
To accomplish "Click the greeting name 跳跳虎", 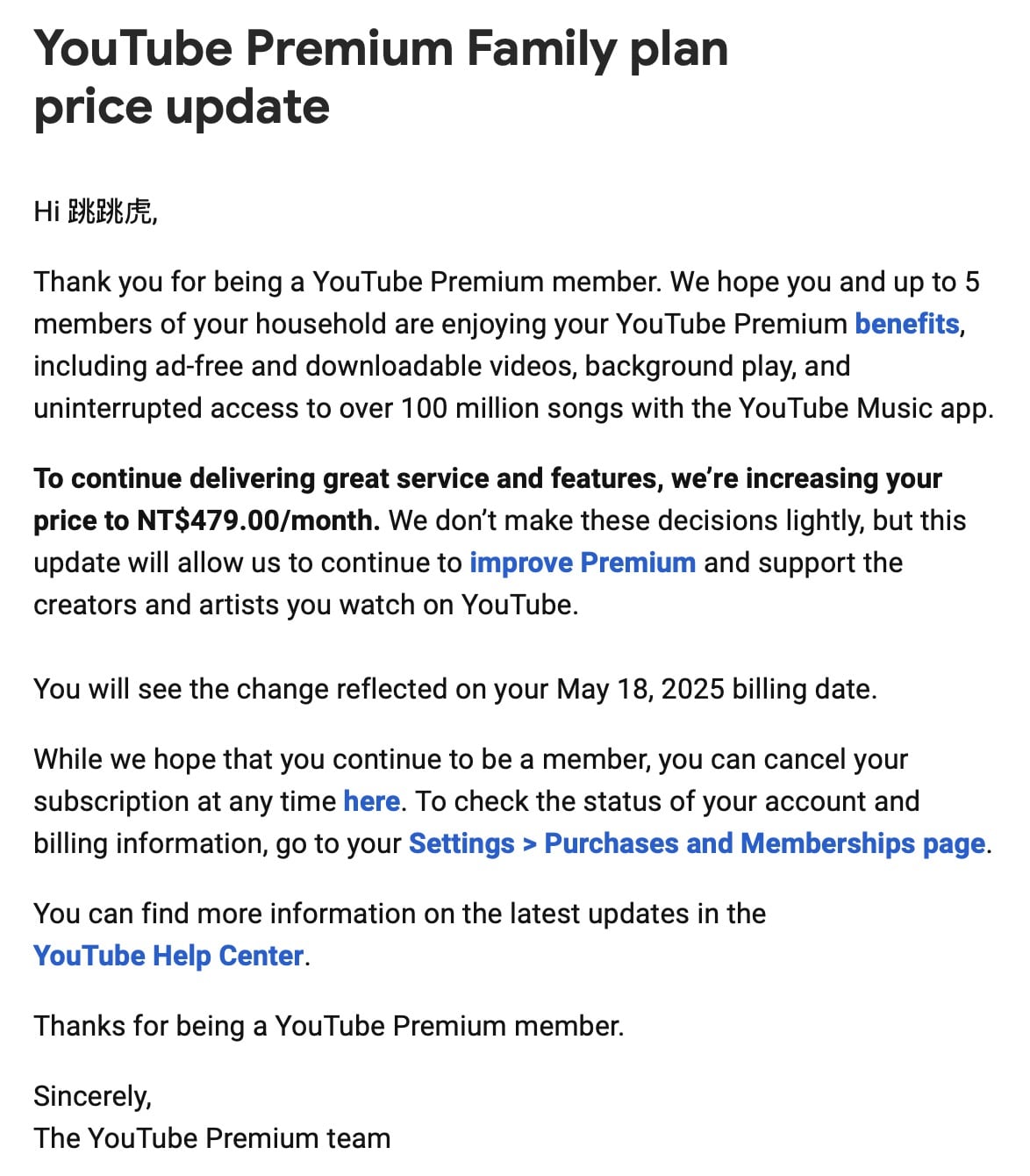I will point(111,212).
